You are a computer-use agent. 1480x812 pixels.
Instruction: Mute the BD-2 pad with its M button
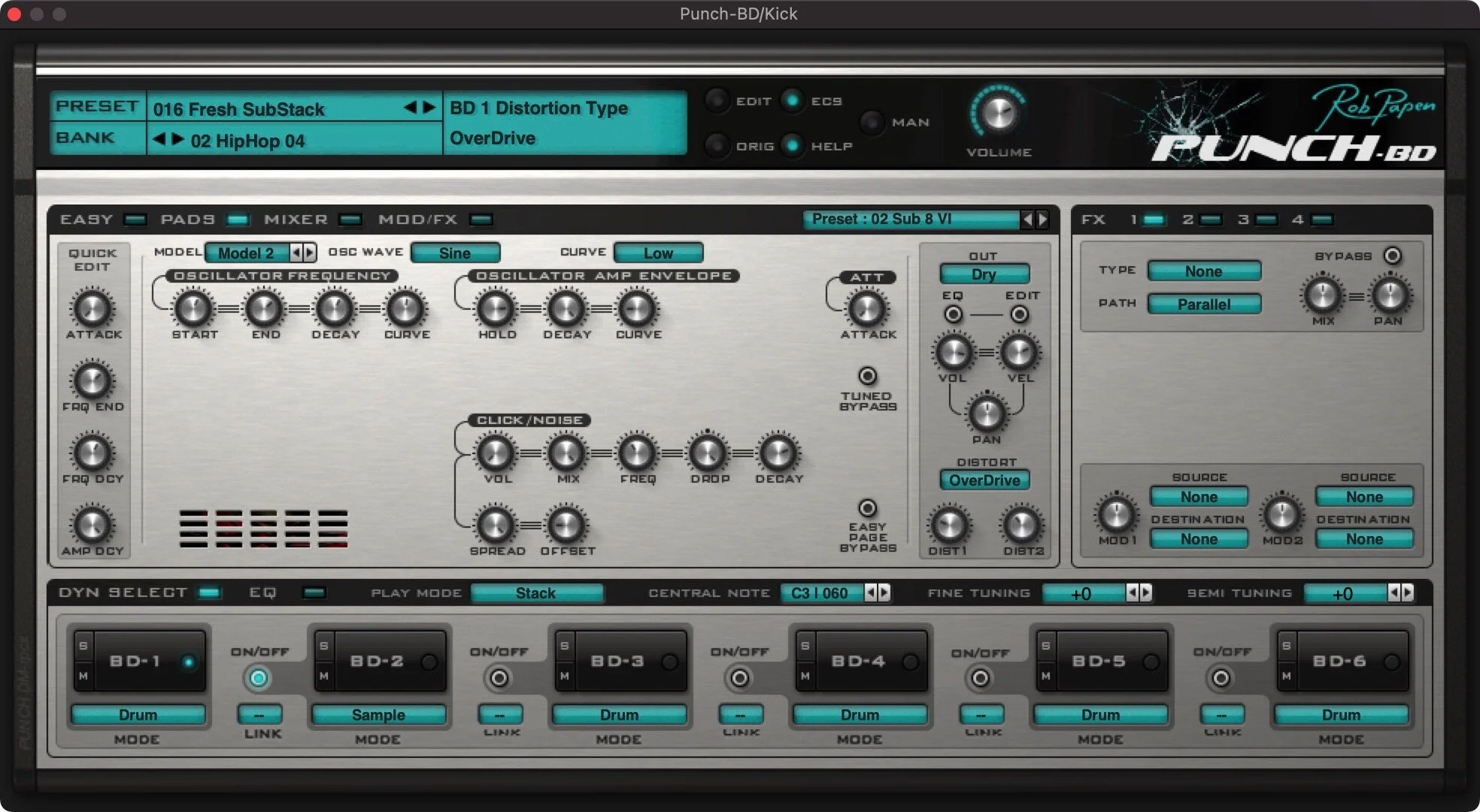tap(323, 676)
